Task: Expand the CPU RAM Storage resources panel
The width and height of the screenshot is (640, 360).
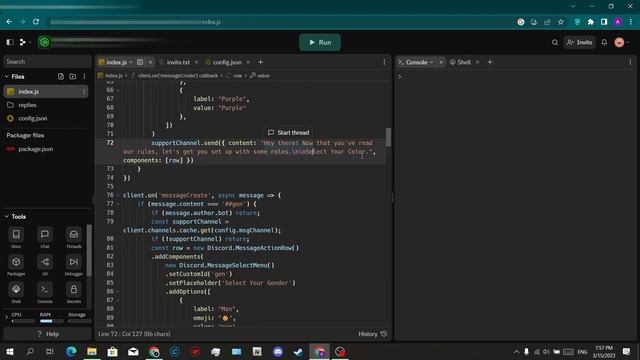Action: point(6,317)
